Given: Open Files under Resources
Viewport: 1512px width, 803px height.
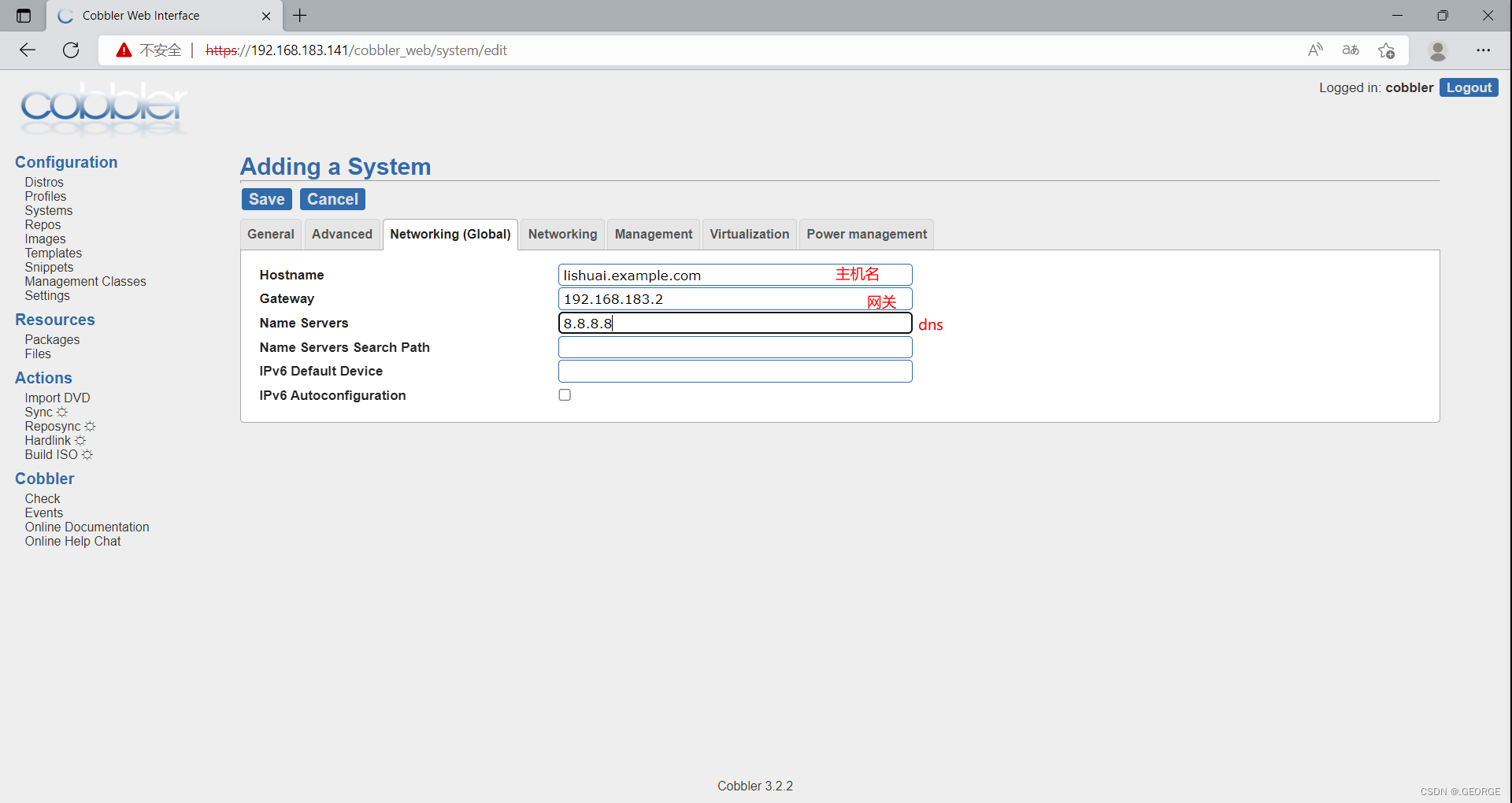Looking at the screenshot, I should [x=38, y=354].
